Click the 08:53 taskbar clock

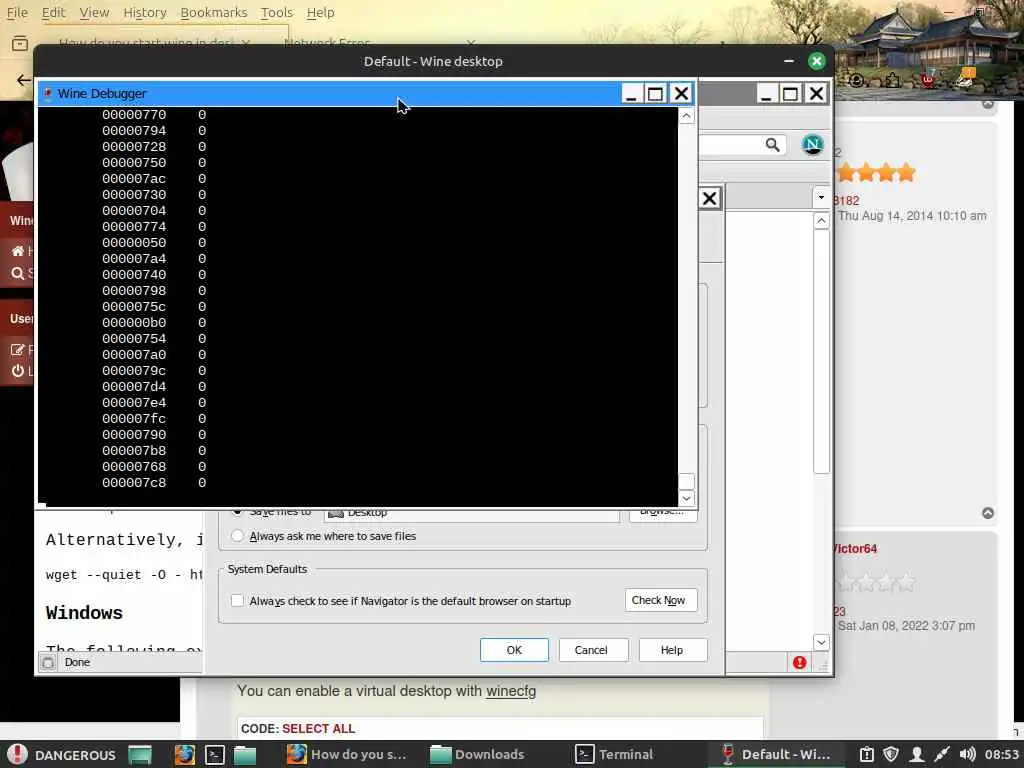click(1002, 754)
